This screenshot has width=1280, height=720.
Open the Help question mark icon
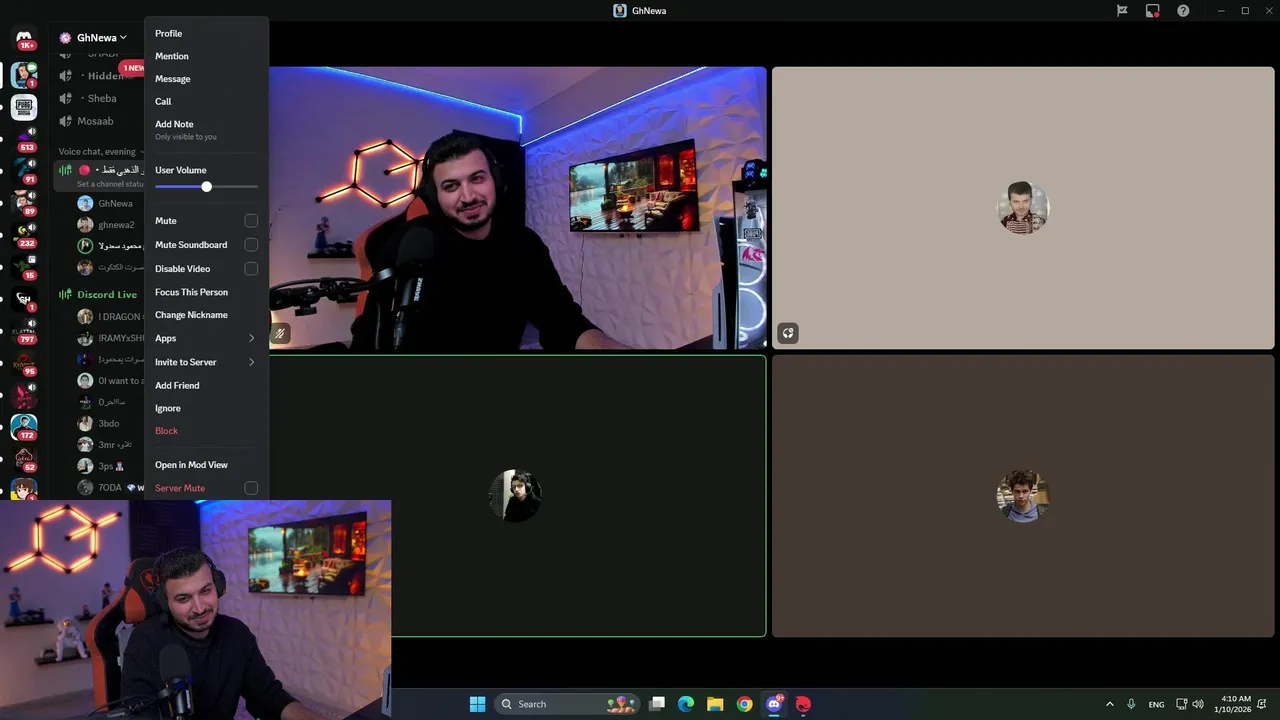[x=1183, y=11]
